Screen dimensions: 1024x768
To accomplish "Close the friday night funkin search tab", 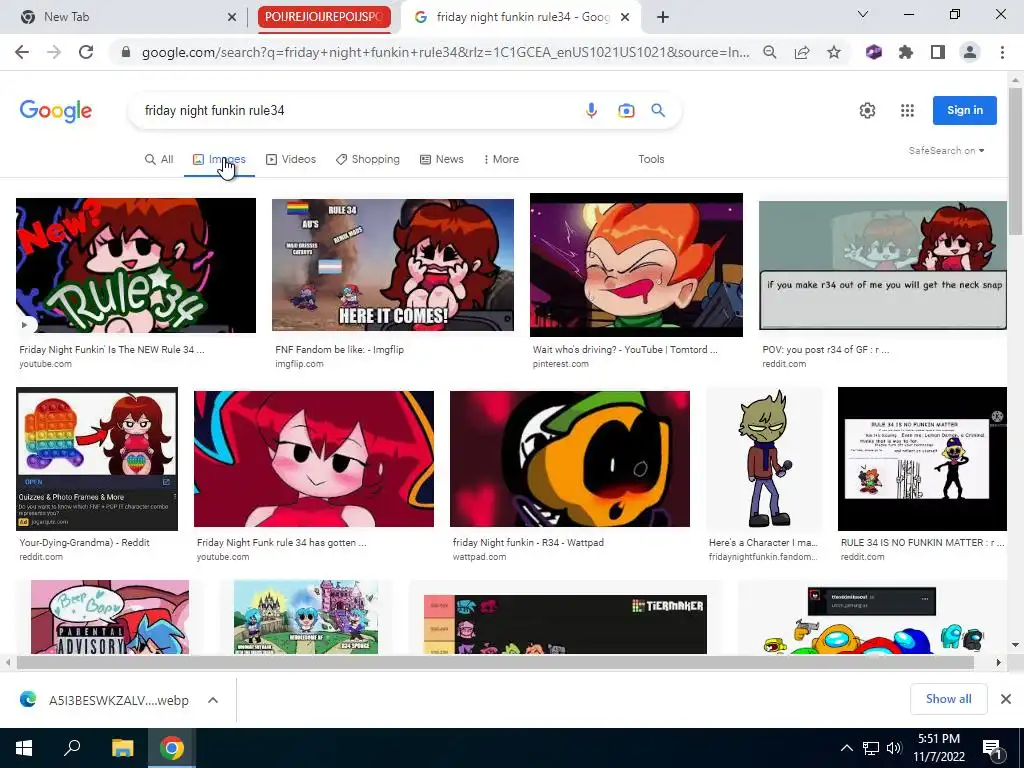I will (x=625, y=17).
